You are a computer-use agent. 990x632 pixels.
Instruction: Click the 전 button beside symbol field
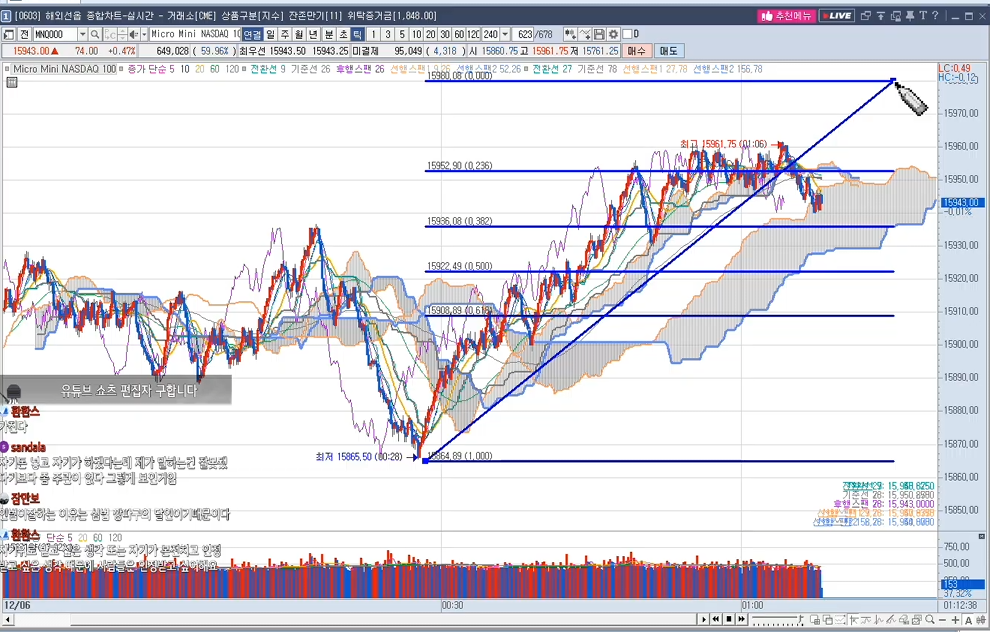click(25, 34)
